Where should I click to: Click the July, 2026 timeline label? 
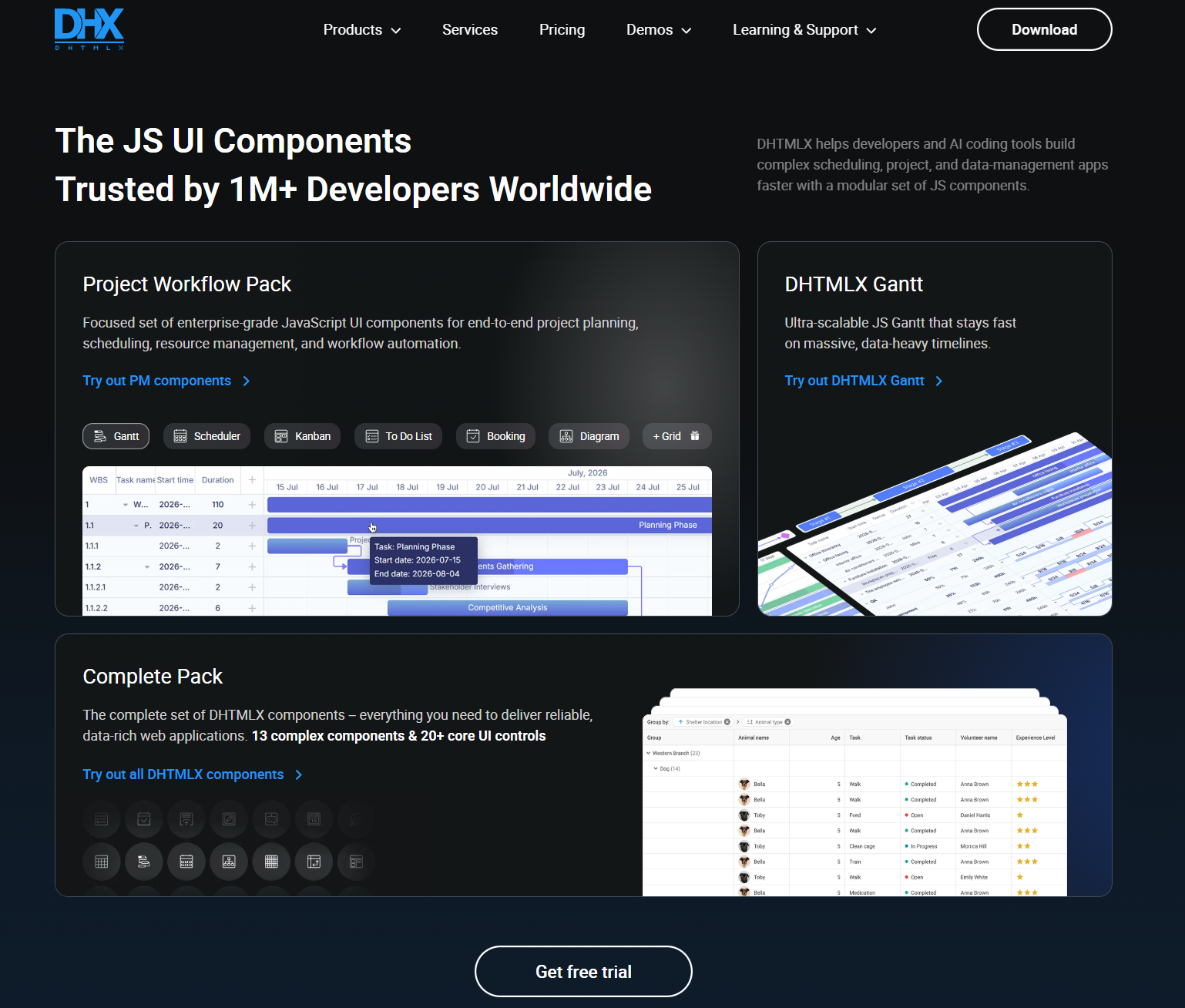[x=588, y=473]
